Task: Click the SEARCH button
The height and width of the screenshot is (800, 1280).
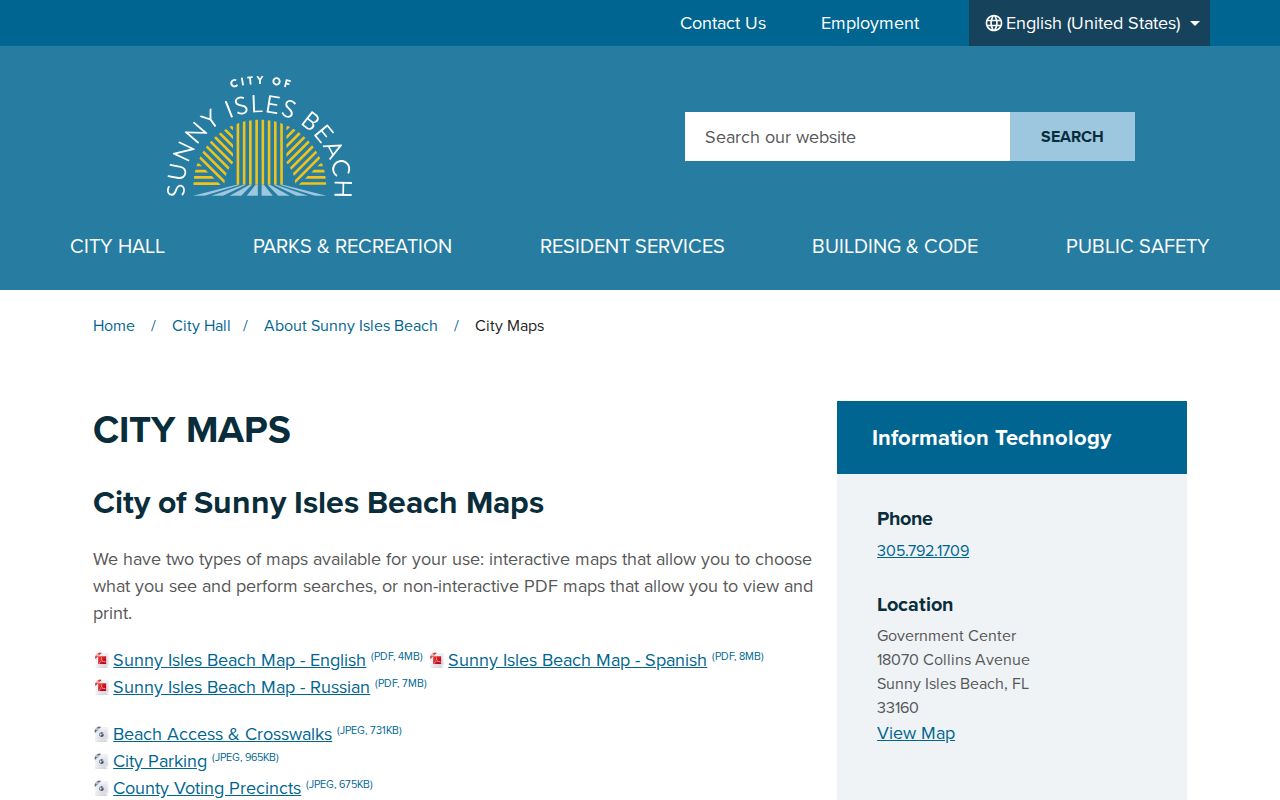Action: (x=1072, y=137)
